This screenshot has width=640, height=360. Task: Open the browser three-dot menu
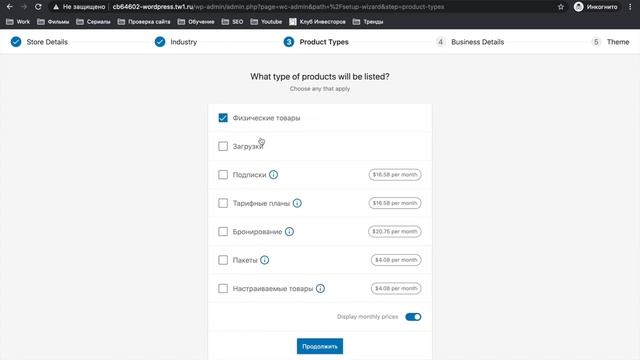(x=630, y=7)
